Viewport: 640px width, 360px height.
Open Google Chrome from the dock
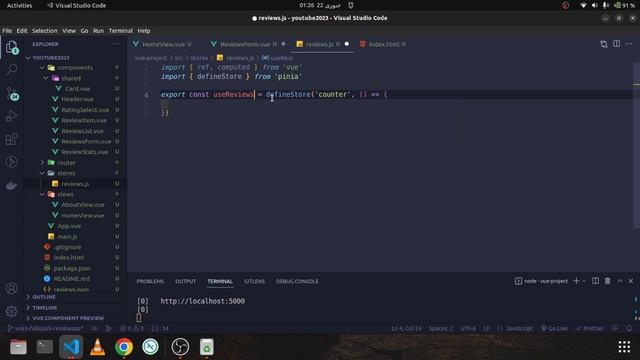[x=124, y=347]
